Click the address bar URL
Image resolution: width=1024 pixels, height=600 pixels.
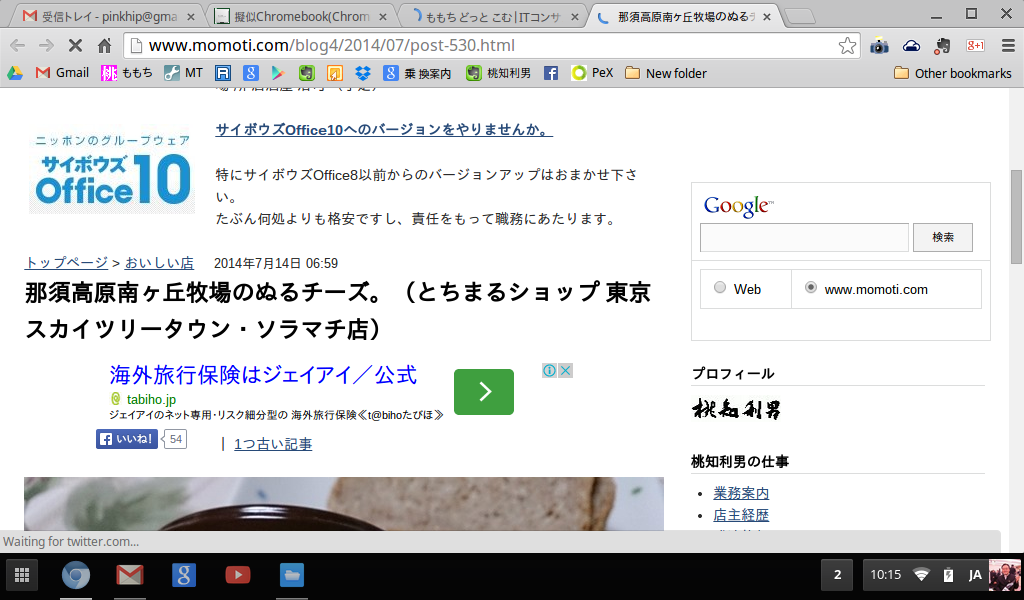tap(332, 45)
